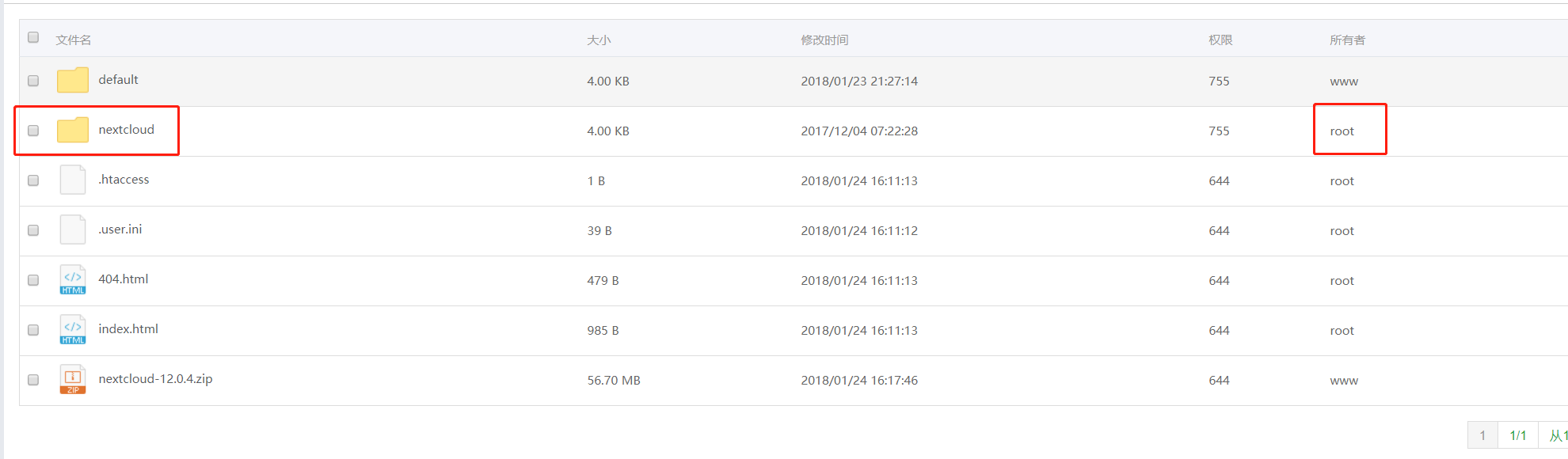
Task: Click the 修改时间 column header
Action: tap(824, 40)
